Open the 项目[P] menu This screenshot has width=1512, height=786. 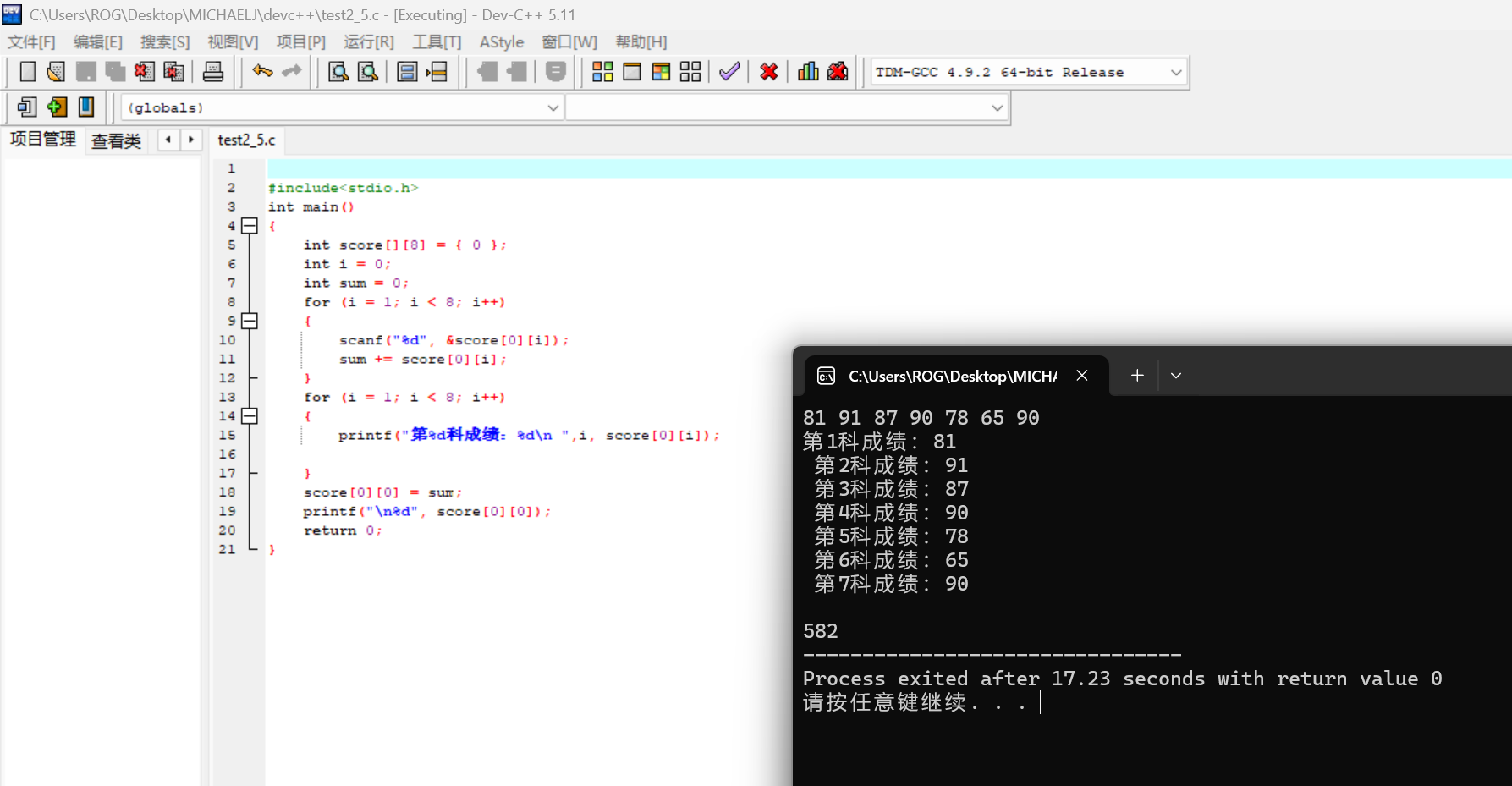(301, 41)
